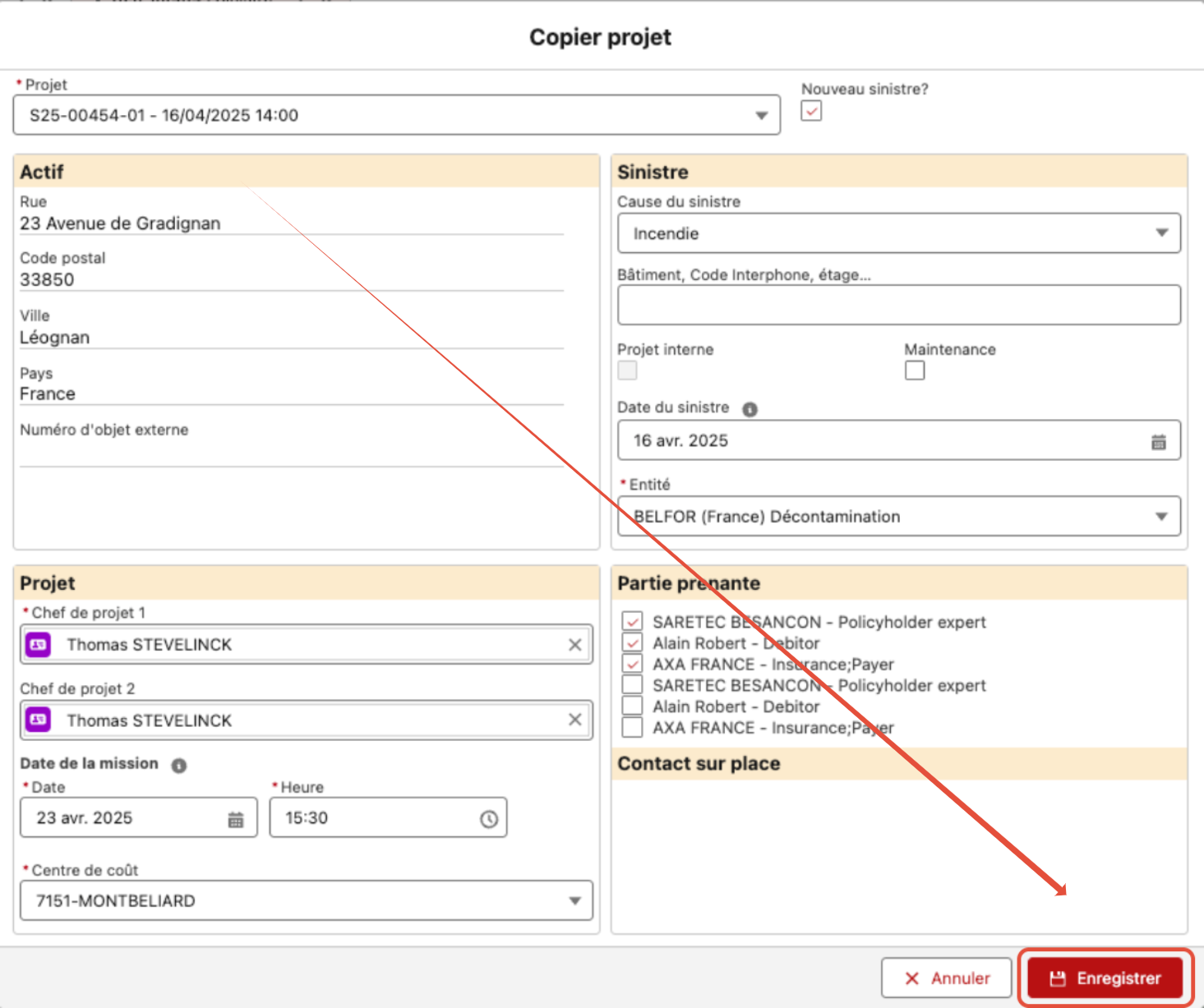Click Date du sinistre field 16 avr. 2025
Image resolution: width=1204 pixels, height=1008 pixels.
(x=899, y=440)
